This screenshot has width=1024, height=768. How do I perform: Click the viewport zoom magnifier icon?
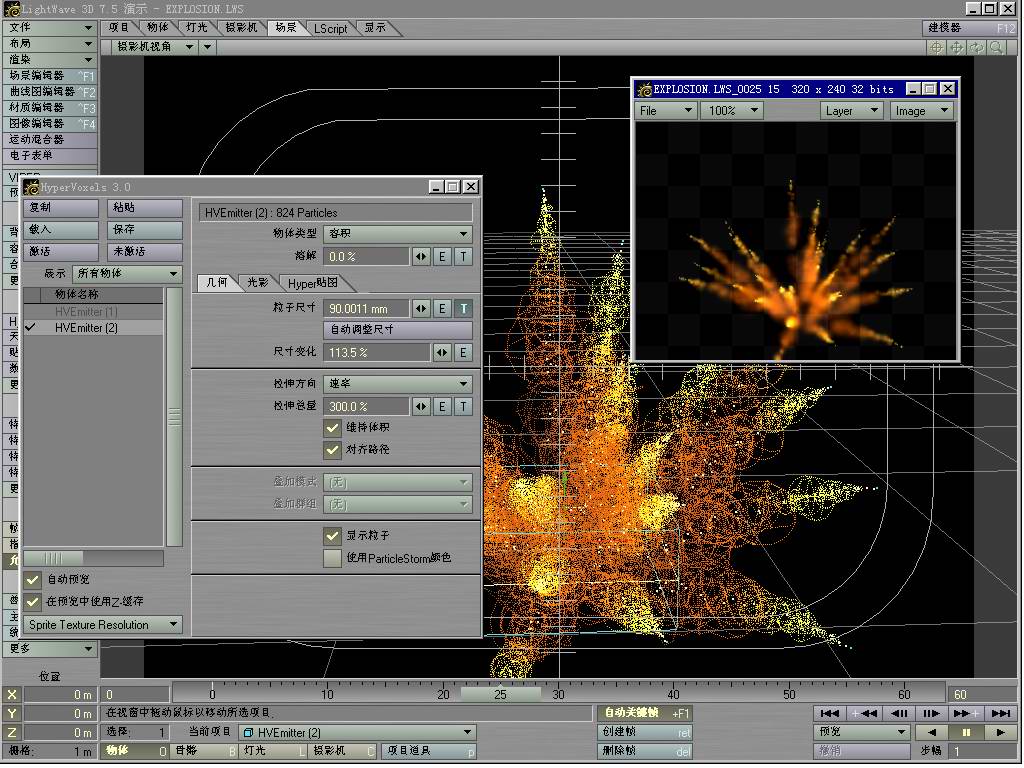[x=996, y=48]
